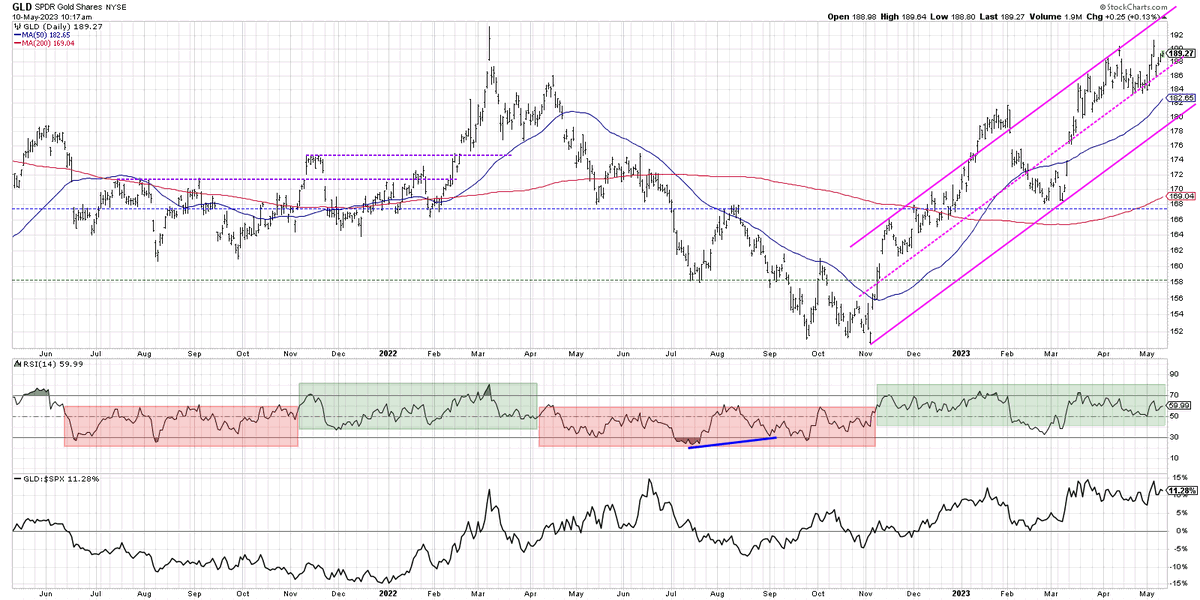Click the line-style icon before GLD:$SPX
Viewport: 1200px width, 600px height.
pyautogui.click(x=18, y=478)
